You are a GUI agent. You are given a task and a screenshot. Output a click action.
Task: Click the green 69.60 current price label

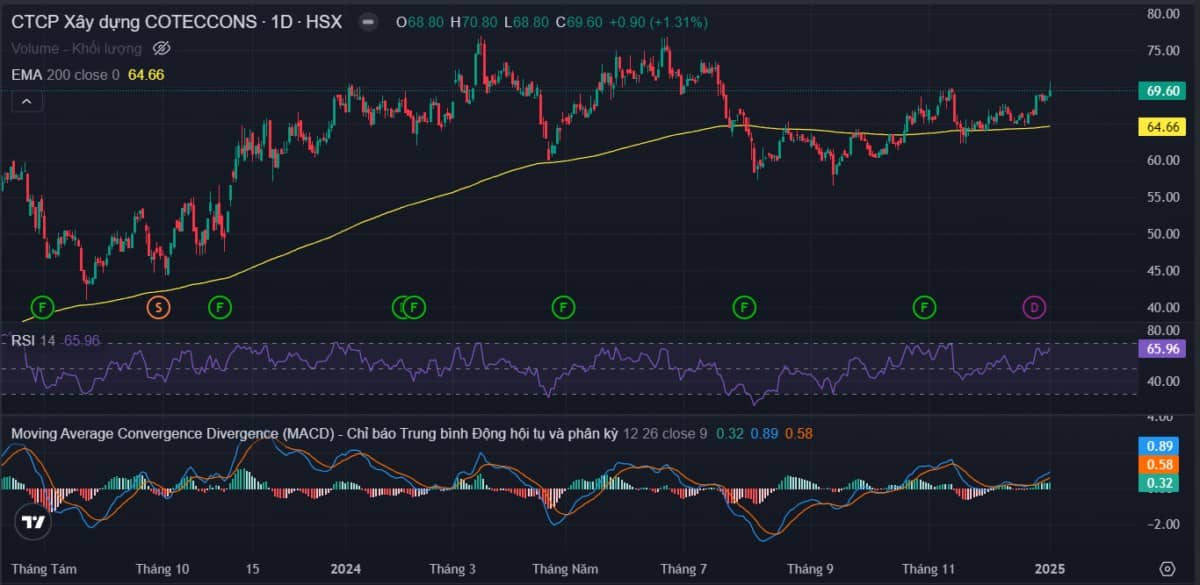click(1162, 91)
